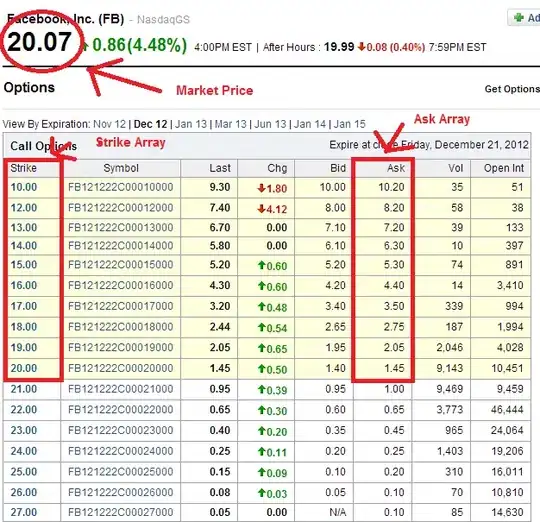Screen dimensions: 540x522
Task: Select Jun 13 expiration
Action: [x=270, y=124]
